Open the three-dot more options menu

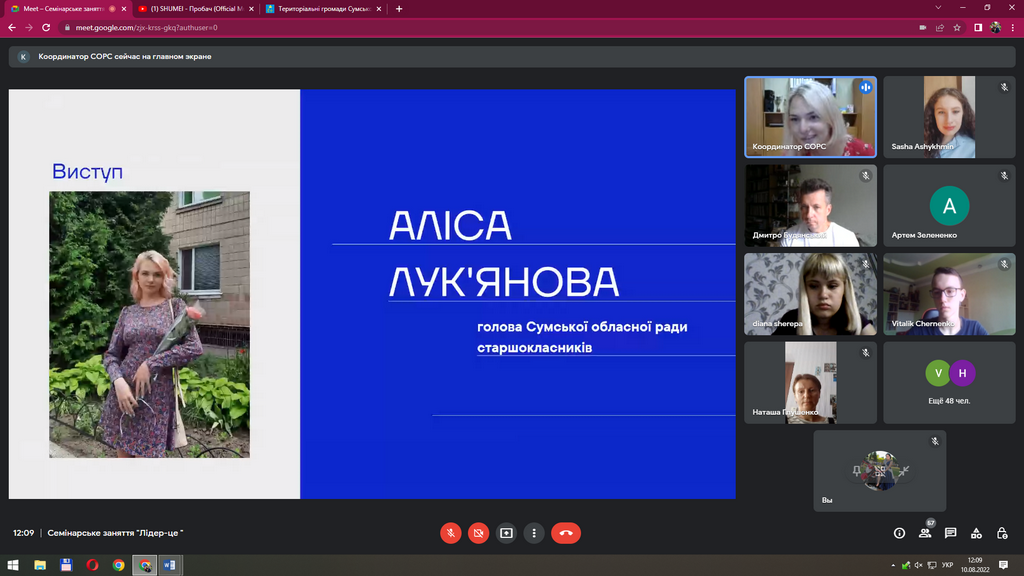point(535,533)
